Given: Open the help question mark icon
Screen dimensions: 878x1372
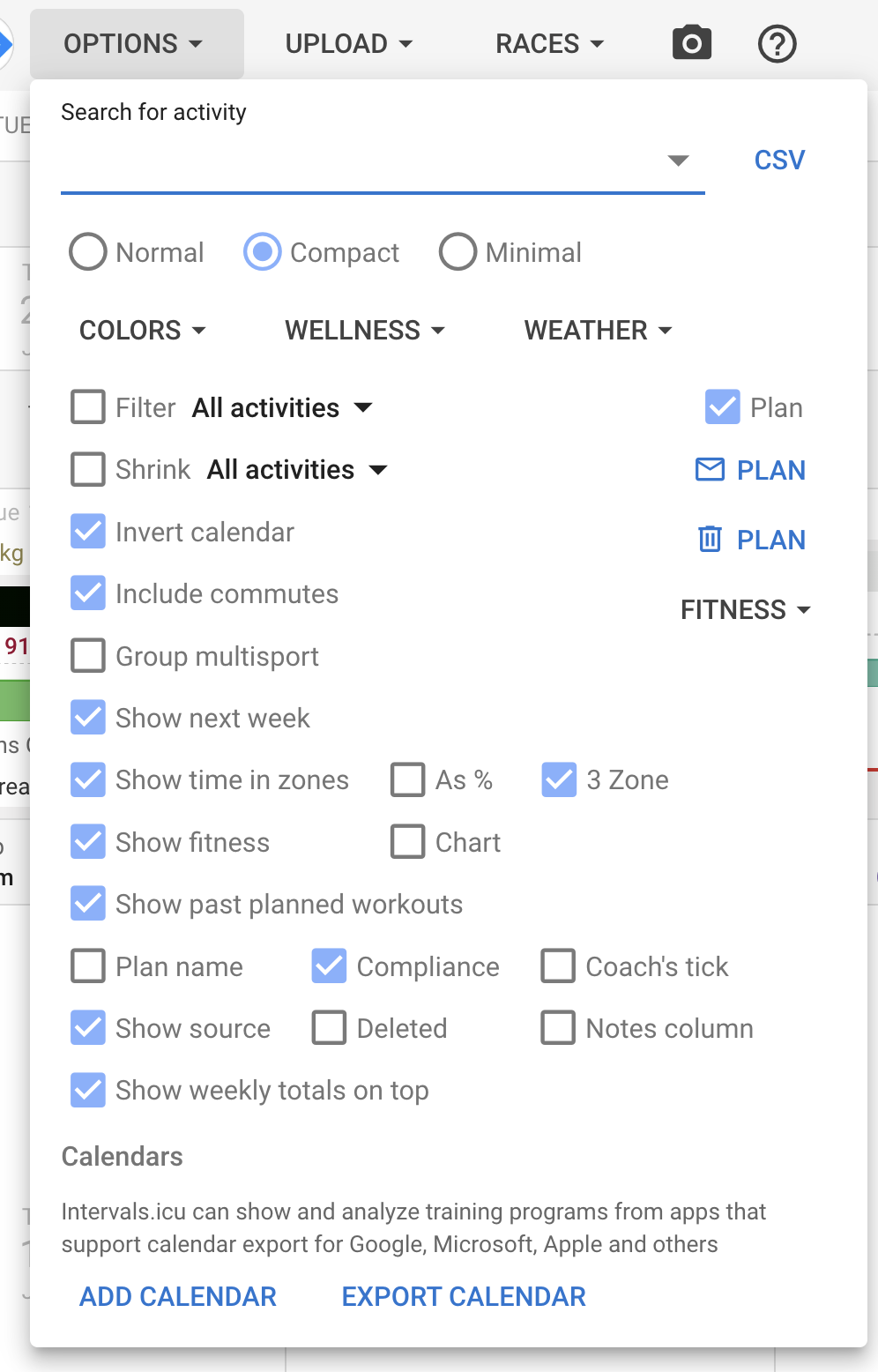Looking at the screenshot, I should tap(777, 43).
